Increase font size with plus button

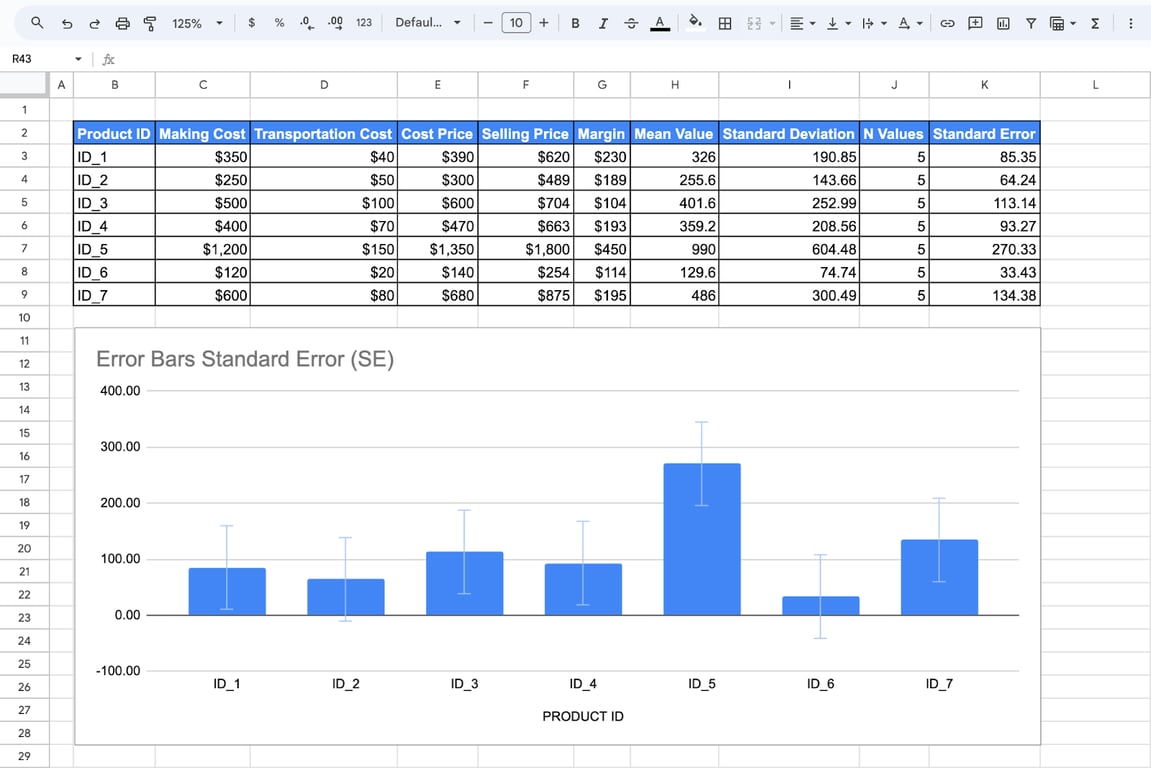544,23
